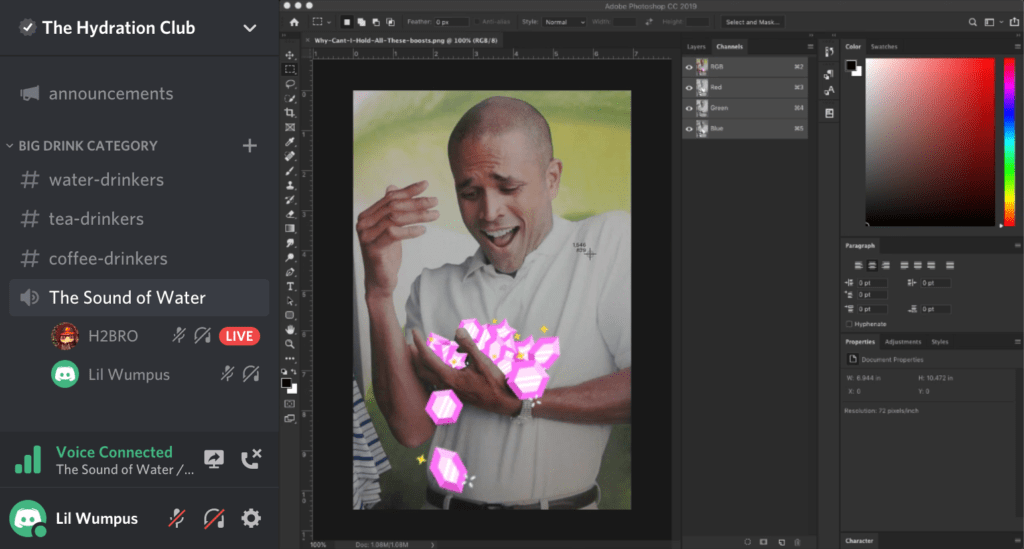
Task: Enable the Hyphenate checkbox
Action: (x=850, y=324)
